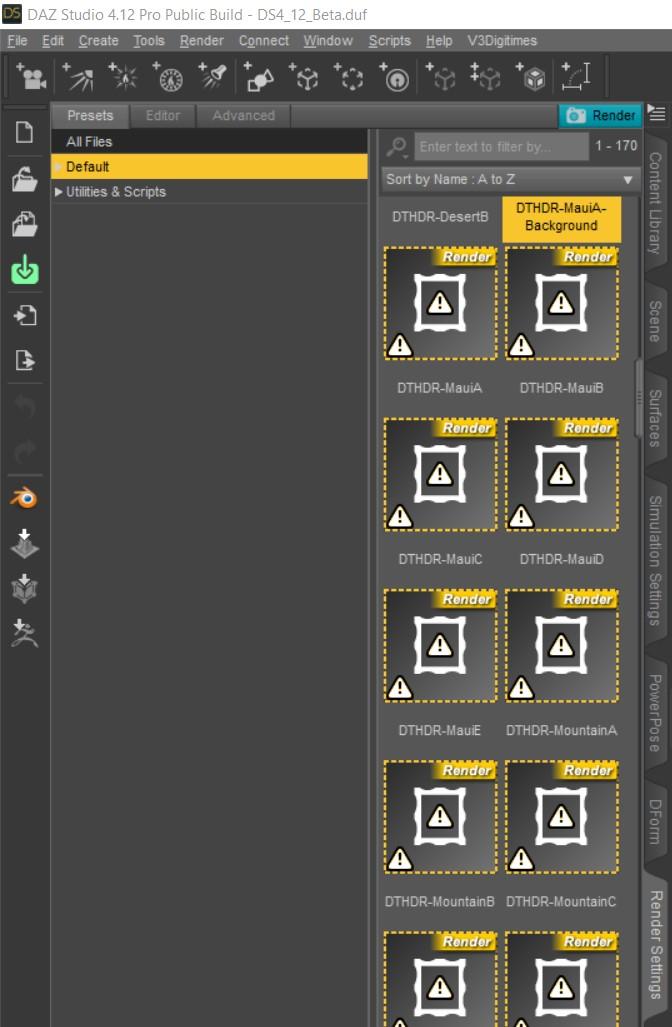The image size is (672, 1027).
Task: Select the All Files row
Action: coord(209,141)
